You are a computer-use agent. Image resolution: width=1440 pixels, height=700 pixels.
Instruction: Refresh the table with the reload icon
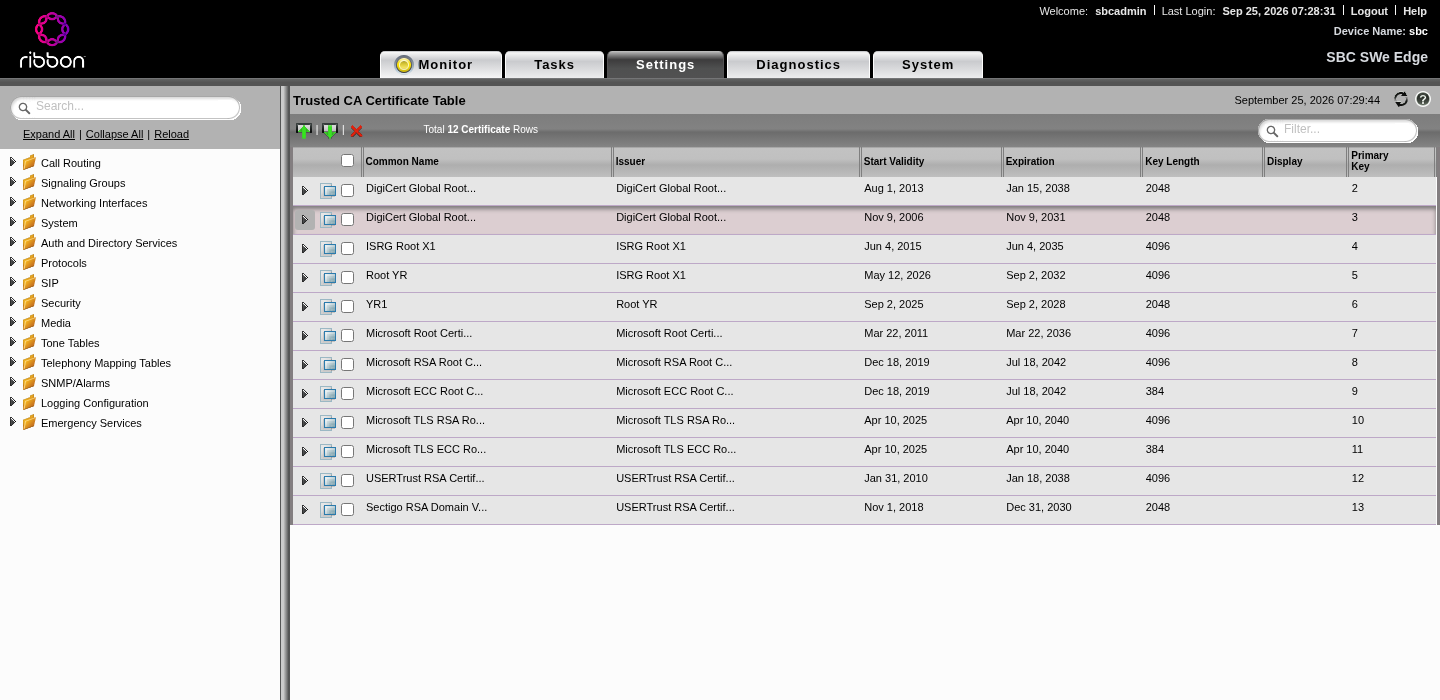pos(1401,99)
